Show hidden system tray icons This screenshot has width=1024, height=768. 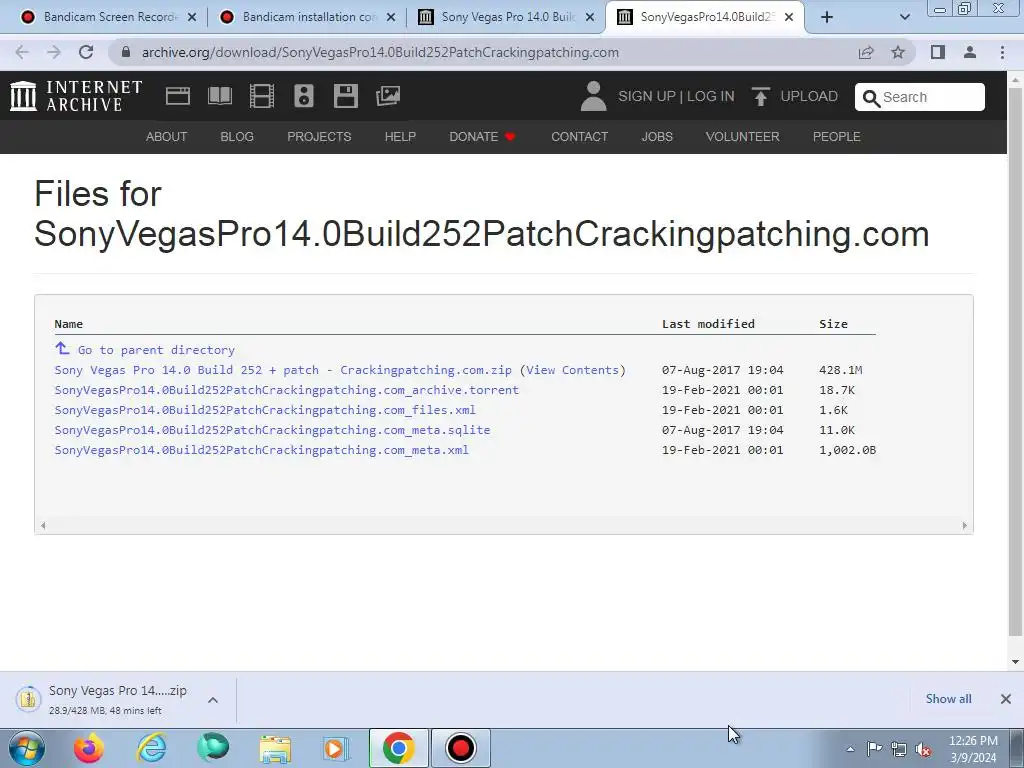click(x=850, y=750)
